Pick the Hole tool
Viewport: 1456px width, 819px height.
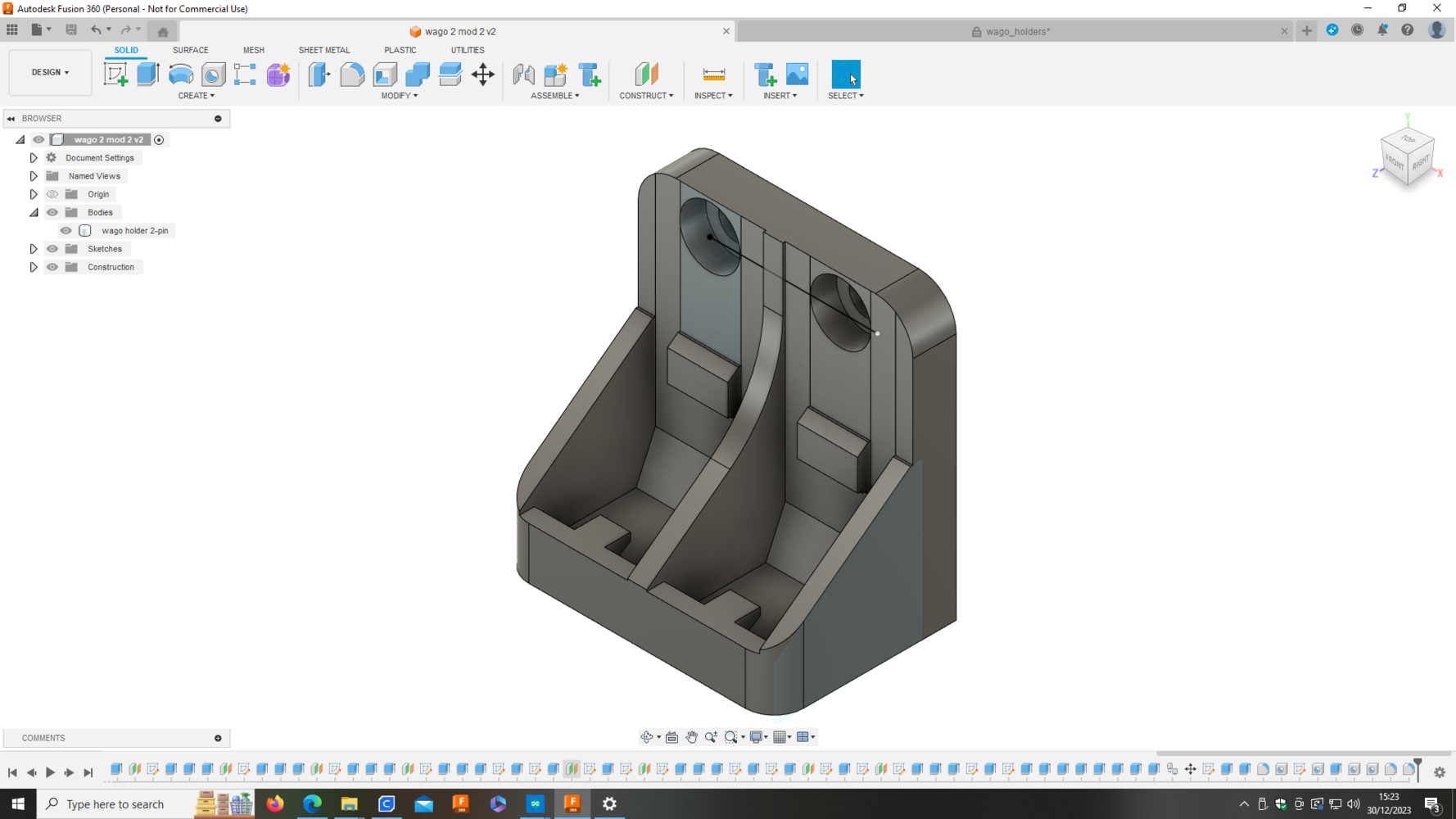[213, 75]
